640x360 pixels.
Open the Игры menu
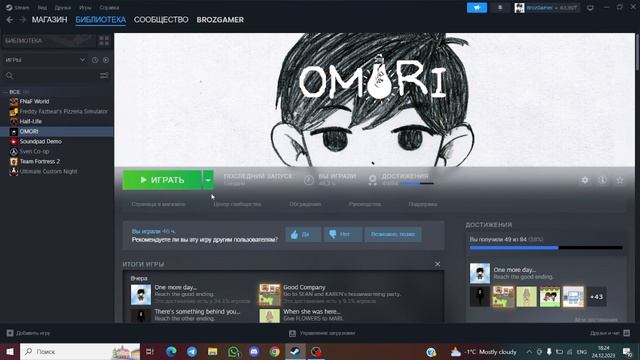point(85,7)
